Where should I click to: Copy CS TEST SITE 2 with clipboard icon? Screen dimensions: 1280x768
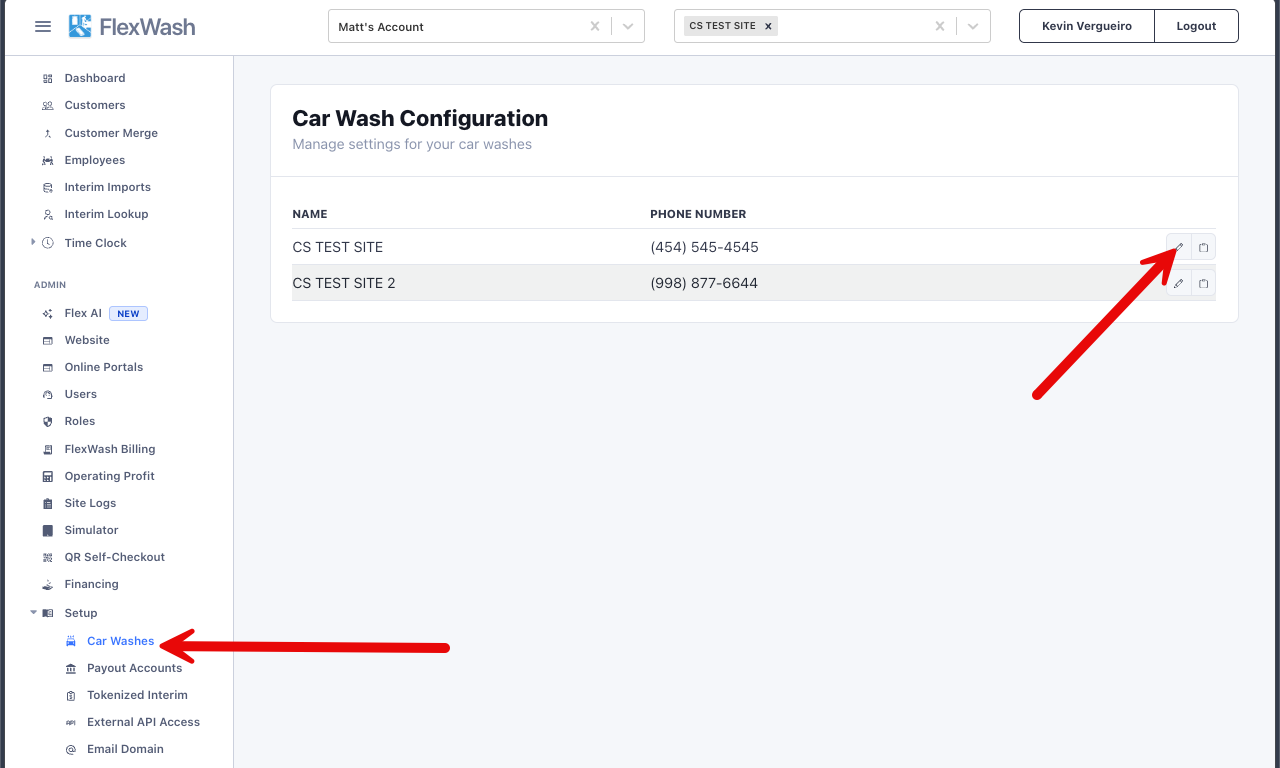(x=1204, y=283)
